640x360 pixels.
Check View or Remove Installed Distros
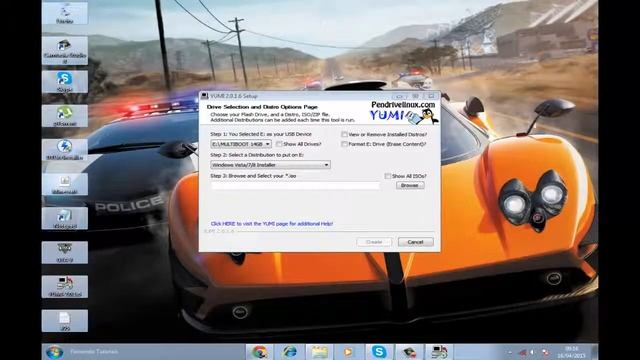click(344, 134)
